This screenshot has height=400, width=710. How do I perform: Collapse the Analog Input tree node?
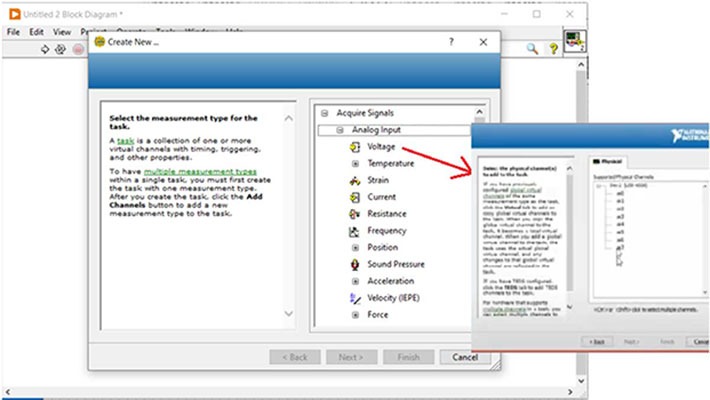pos(340,129)
